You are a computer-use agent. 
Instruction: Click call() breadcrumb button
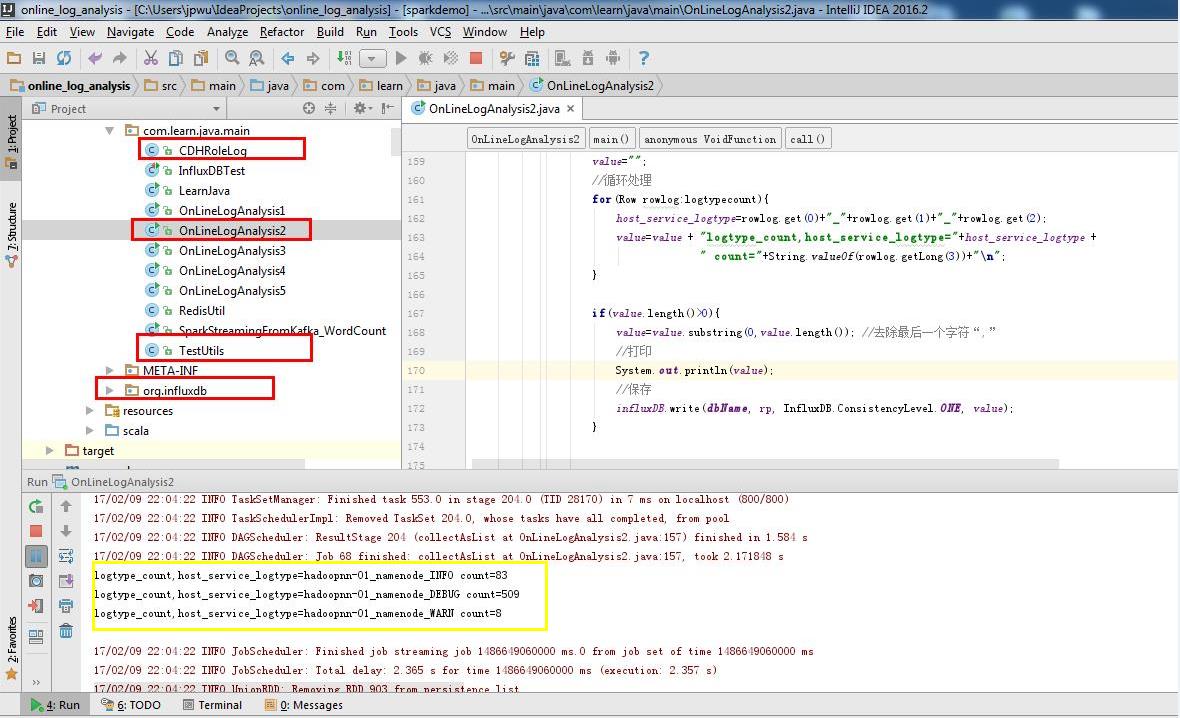pos(807,138)
